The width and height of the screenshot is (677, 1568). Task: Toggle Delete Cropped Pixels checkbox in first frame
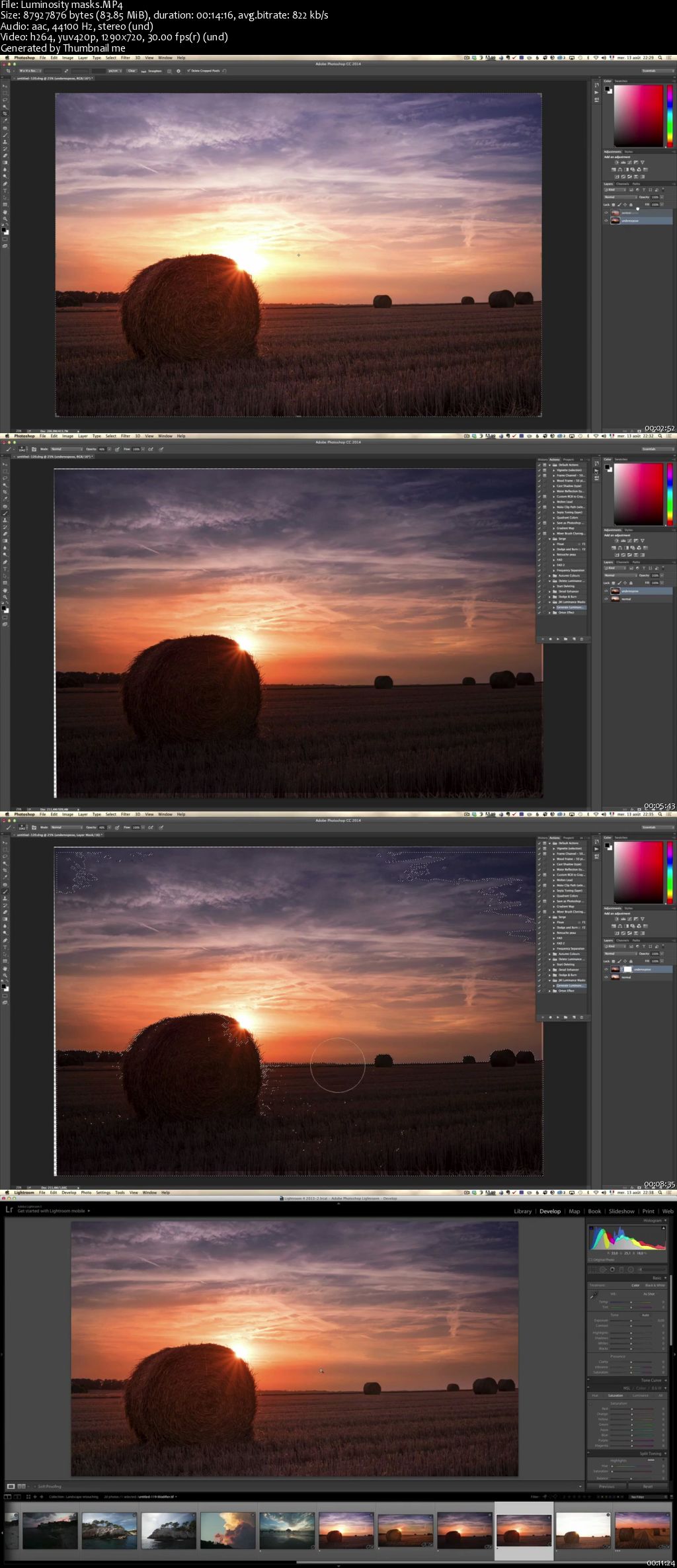pos(188,71)
